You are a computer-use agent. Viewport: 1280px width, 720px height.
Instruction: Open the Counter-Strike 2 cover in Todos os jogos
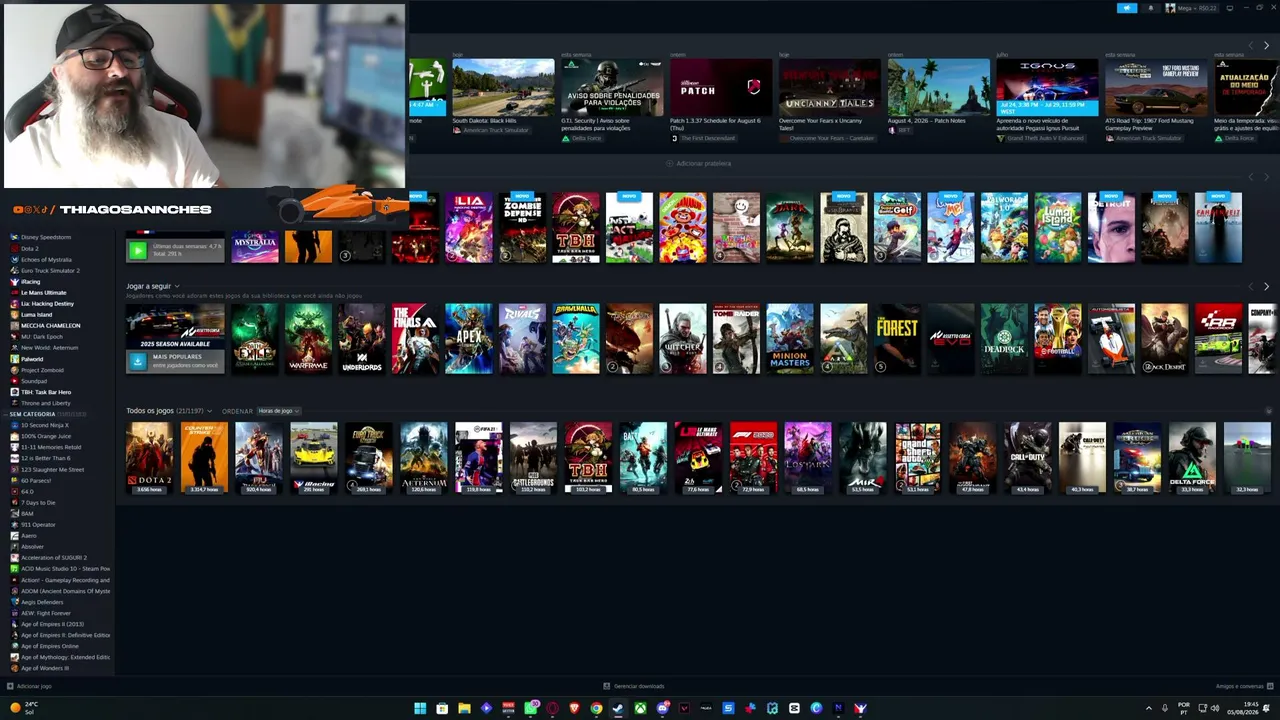pos(204,458)
